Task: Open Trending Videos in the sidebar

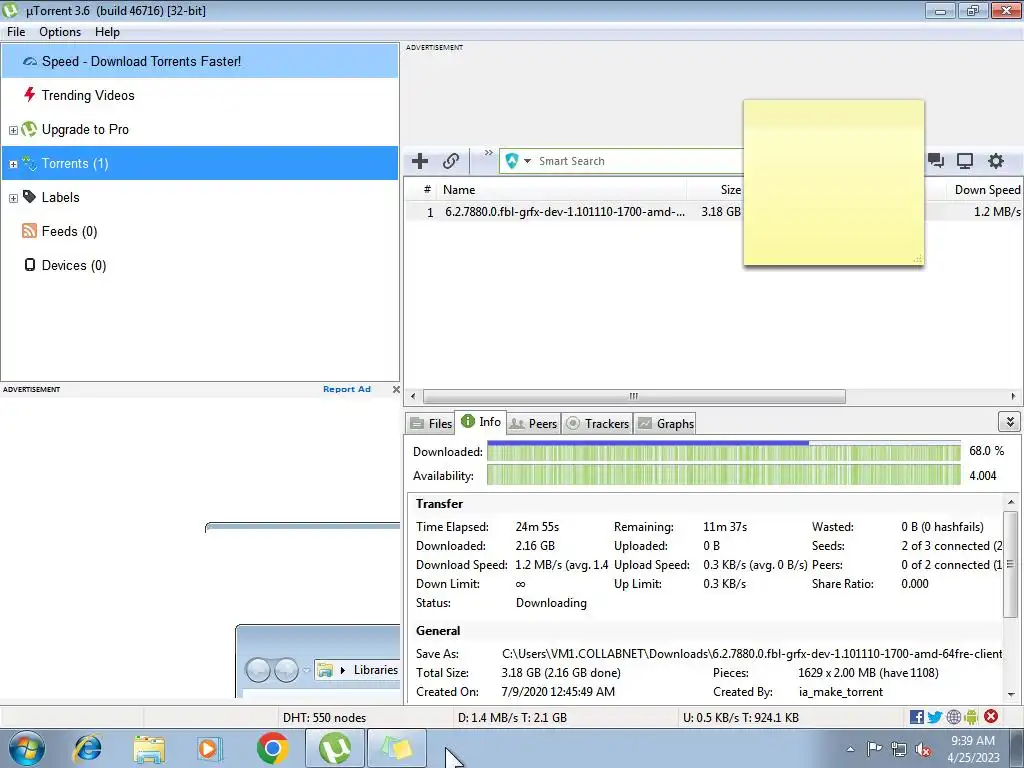Action: pyautogui.click(x=88, y=95)
